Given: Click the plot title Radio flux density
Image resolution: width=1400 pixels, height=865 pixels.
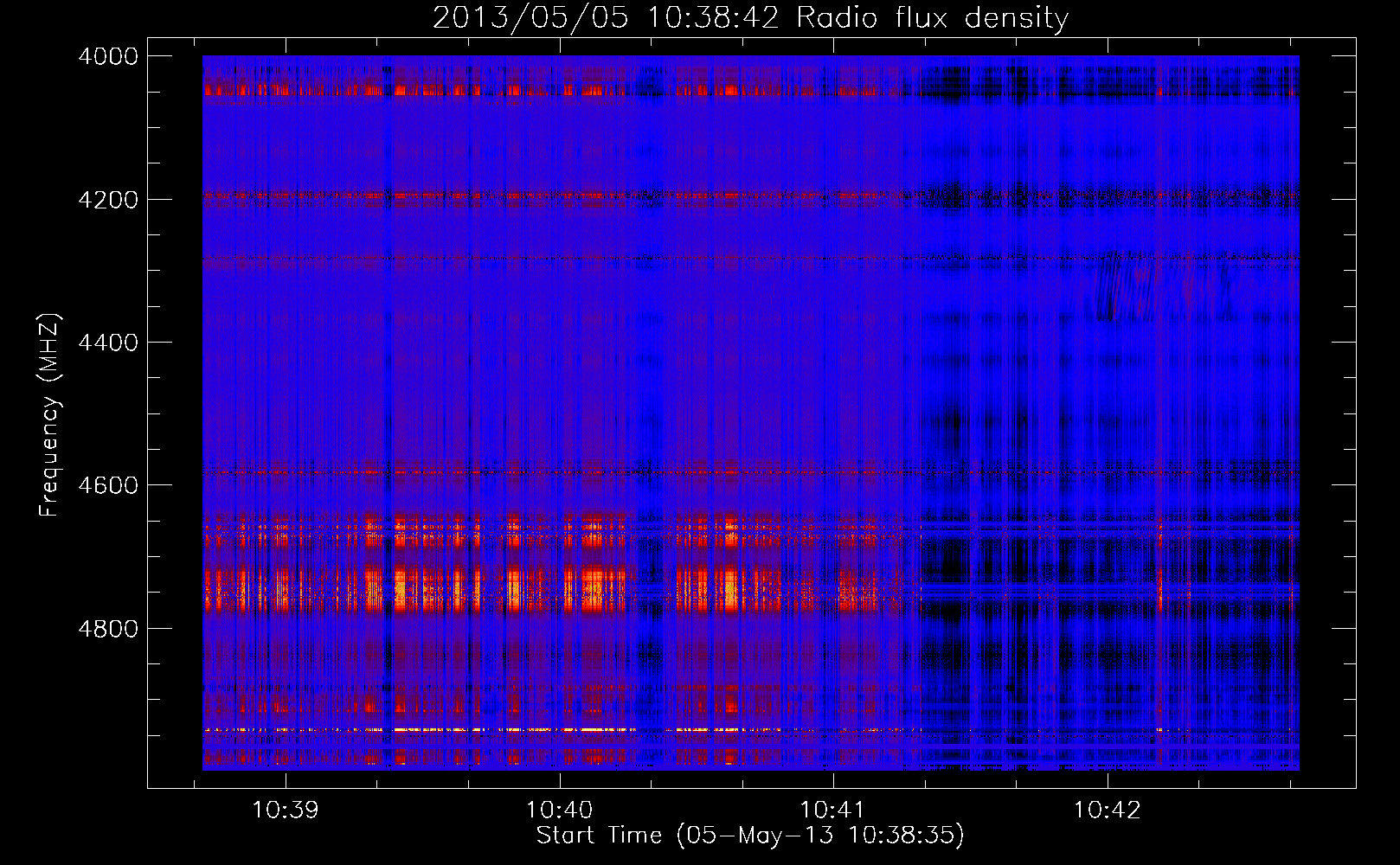Looking at the screenshot, I should [932, 18].
